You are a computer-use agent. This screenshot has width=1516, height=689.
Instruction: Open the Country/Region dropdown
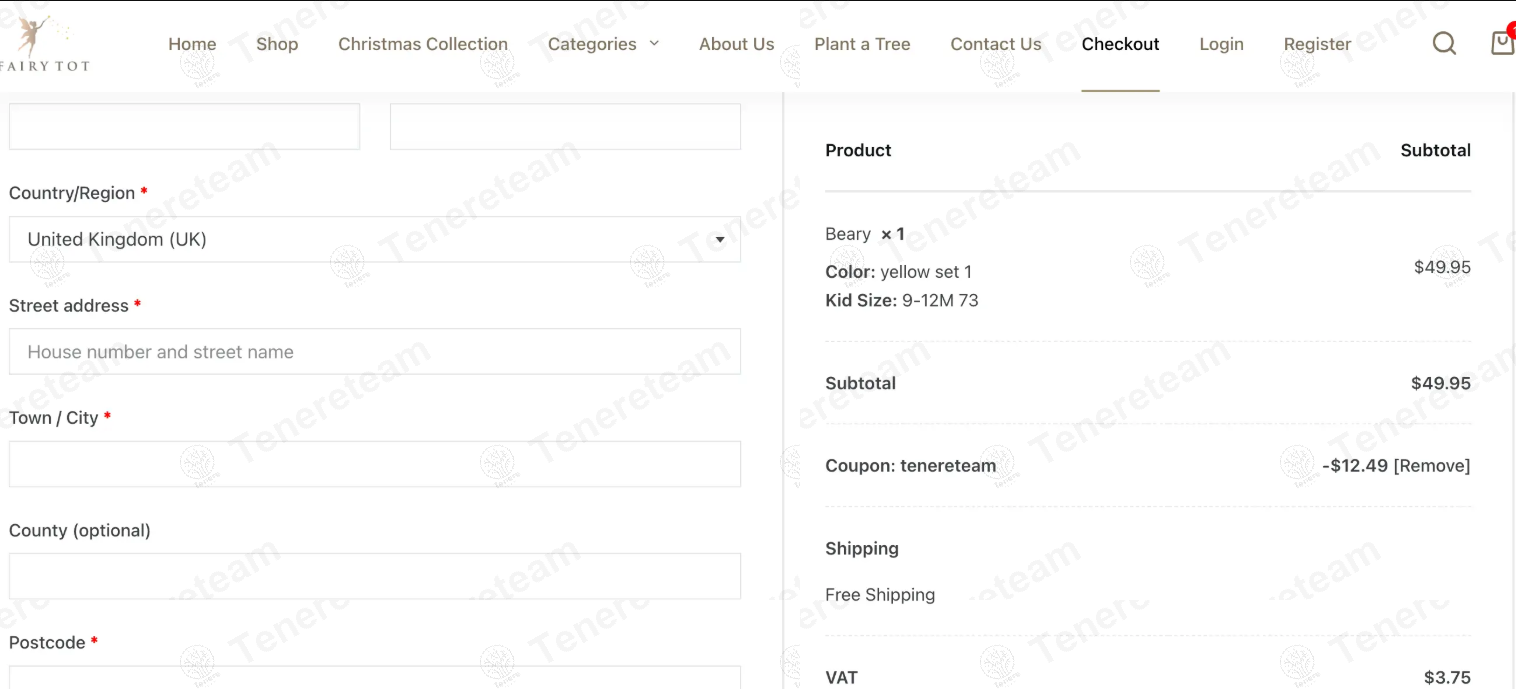[x=375, y=239]
